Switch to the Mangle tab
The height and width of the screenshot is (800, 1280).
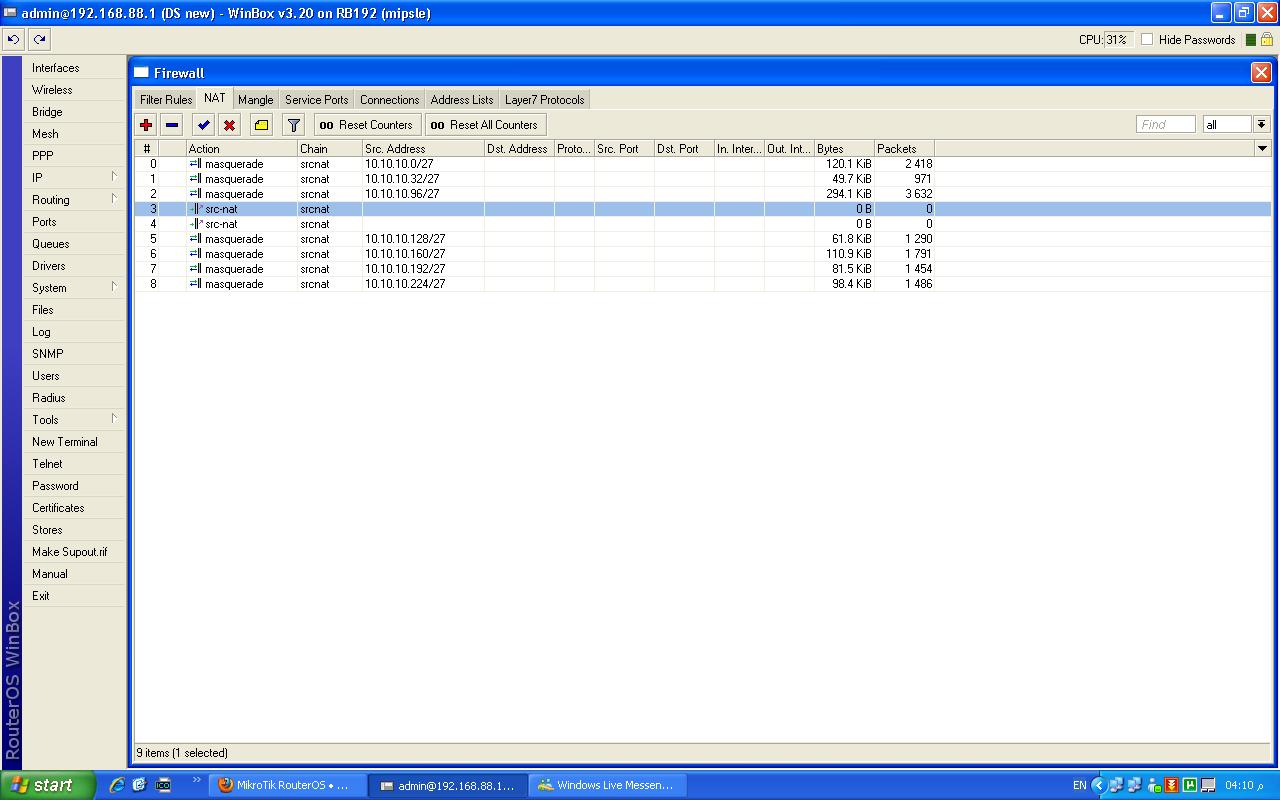click(x=256, y=99)
